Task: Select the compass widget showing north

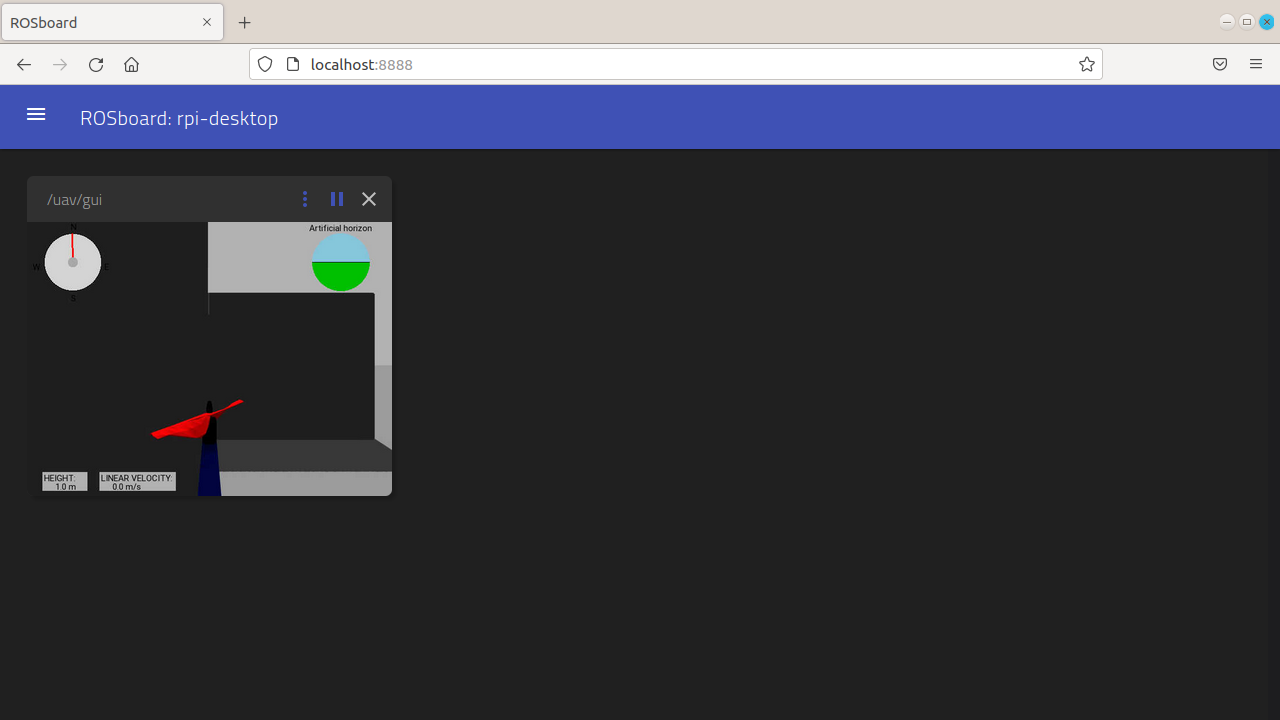Action: pos(72,262)
